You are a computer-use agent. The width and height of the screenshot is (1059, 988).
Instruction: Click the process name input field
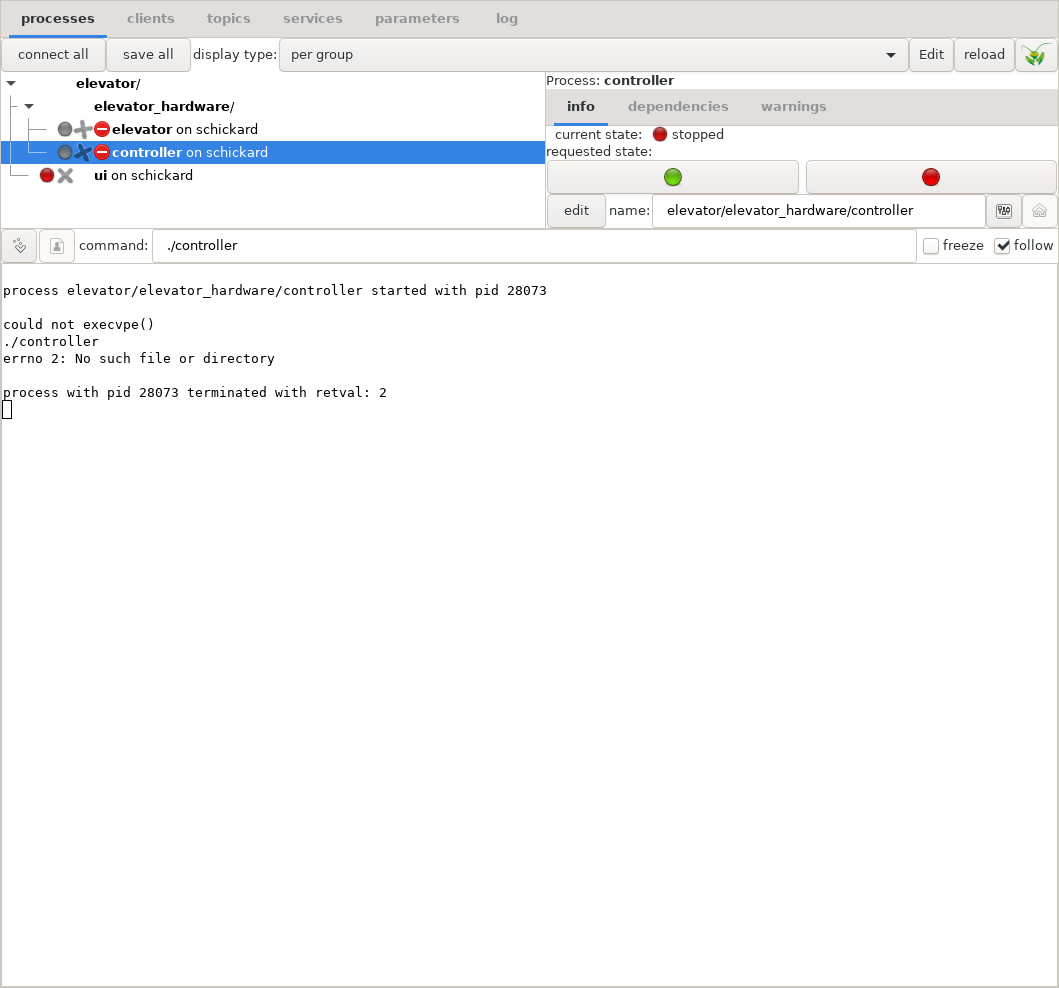coord(819,211)
